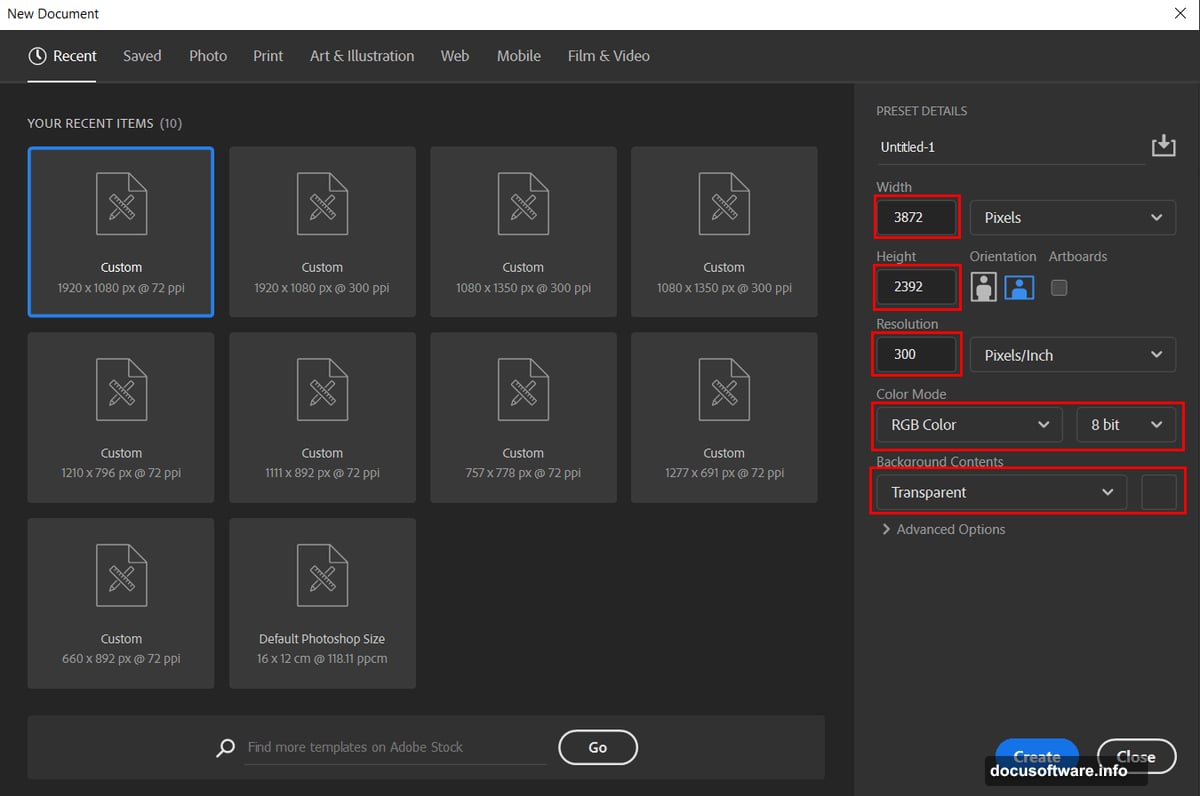Click the magnifying glass search icon

225,747
